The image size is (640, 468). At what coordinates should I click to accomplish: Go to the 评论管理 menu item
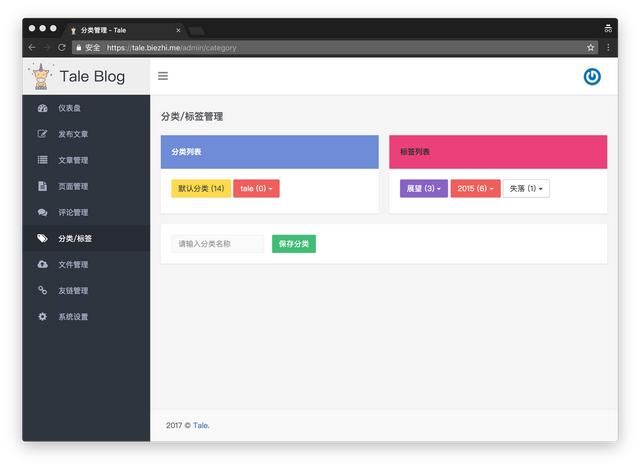pos(86,212)
